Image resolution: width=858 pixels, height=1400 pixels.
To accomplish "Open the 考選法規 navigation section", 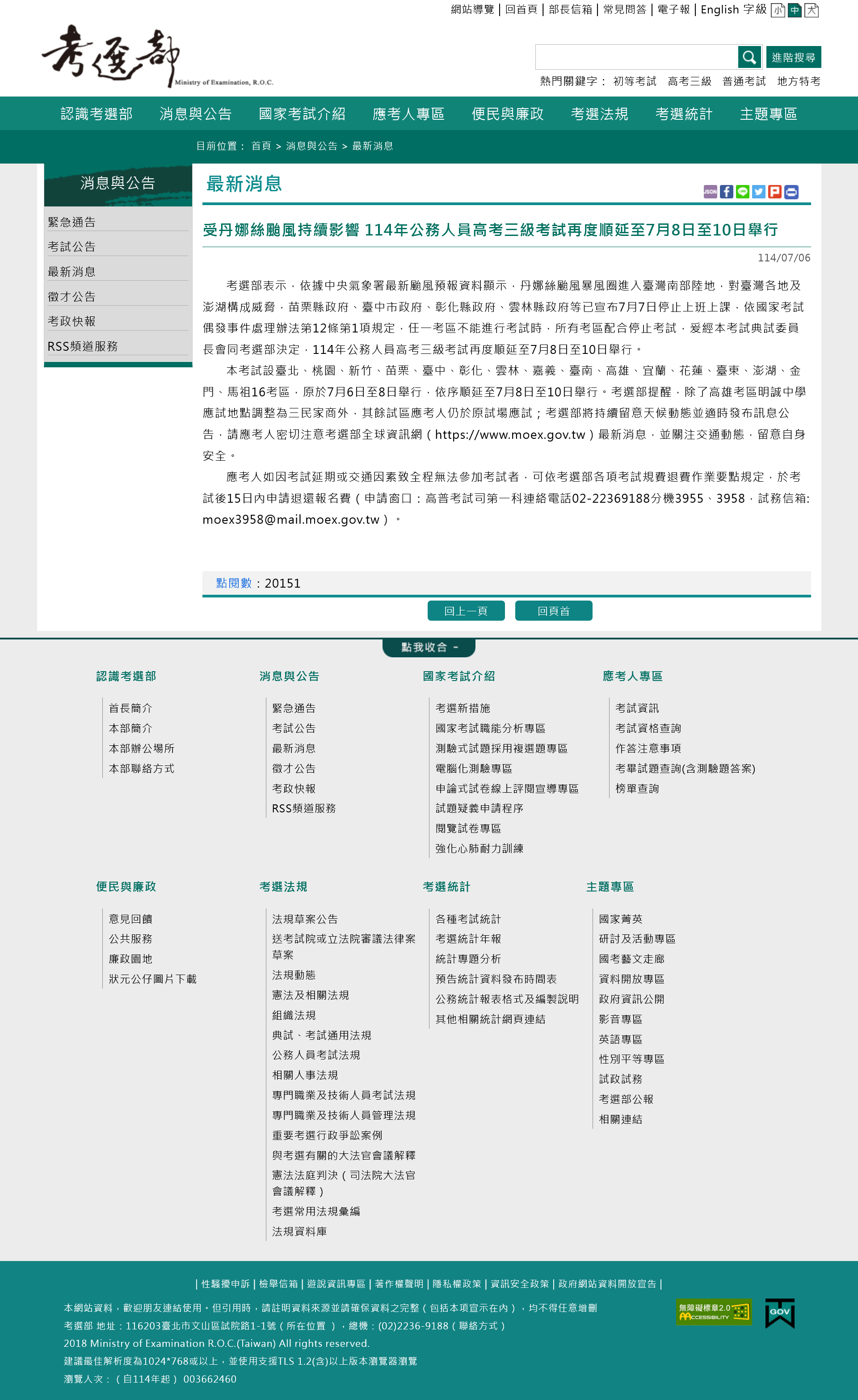I will coord(599,114).
